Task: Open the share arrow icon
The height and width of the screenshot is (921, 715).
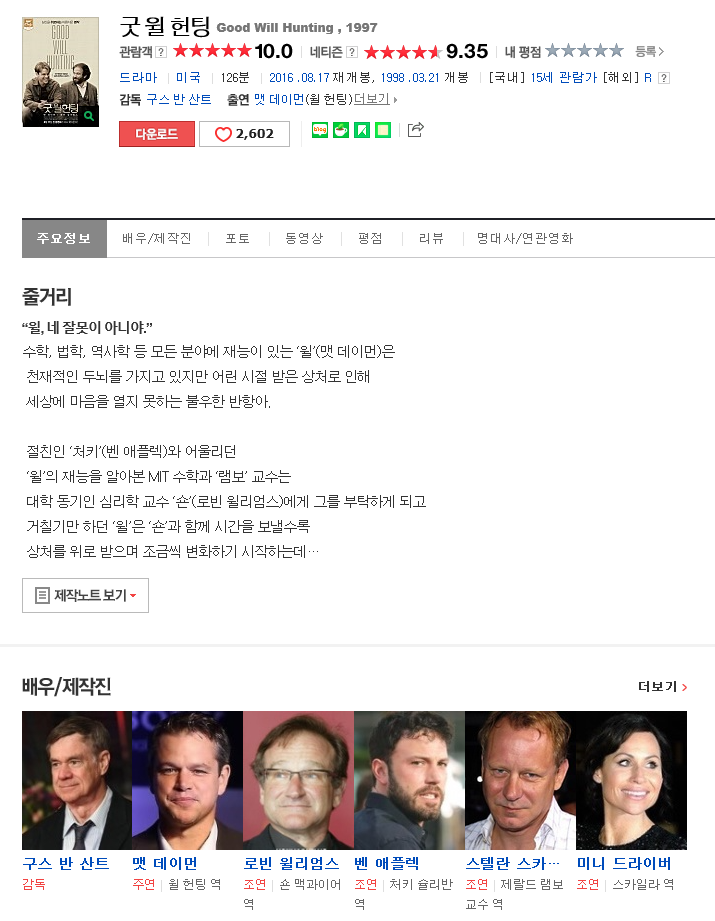Action: coord(415,129)
